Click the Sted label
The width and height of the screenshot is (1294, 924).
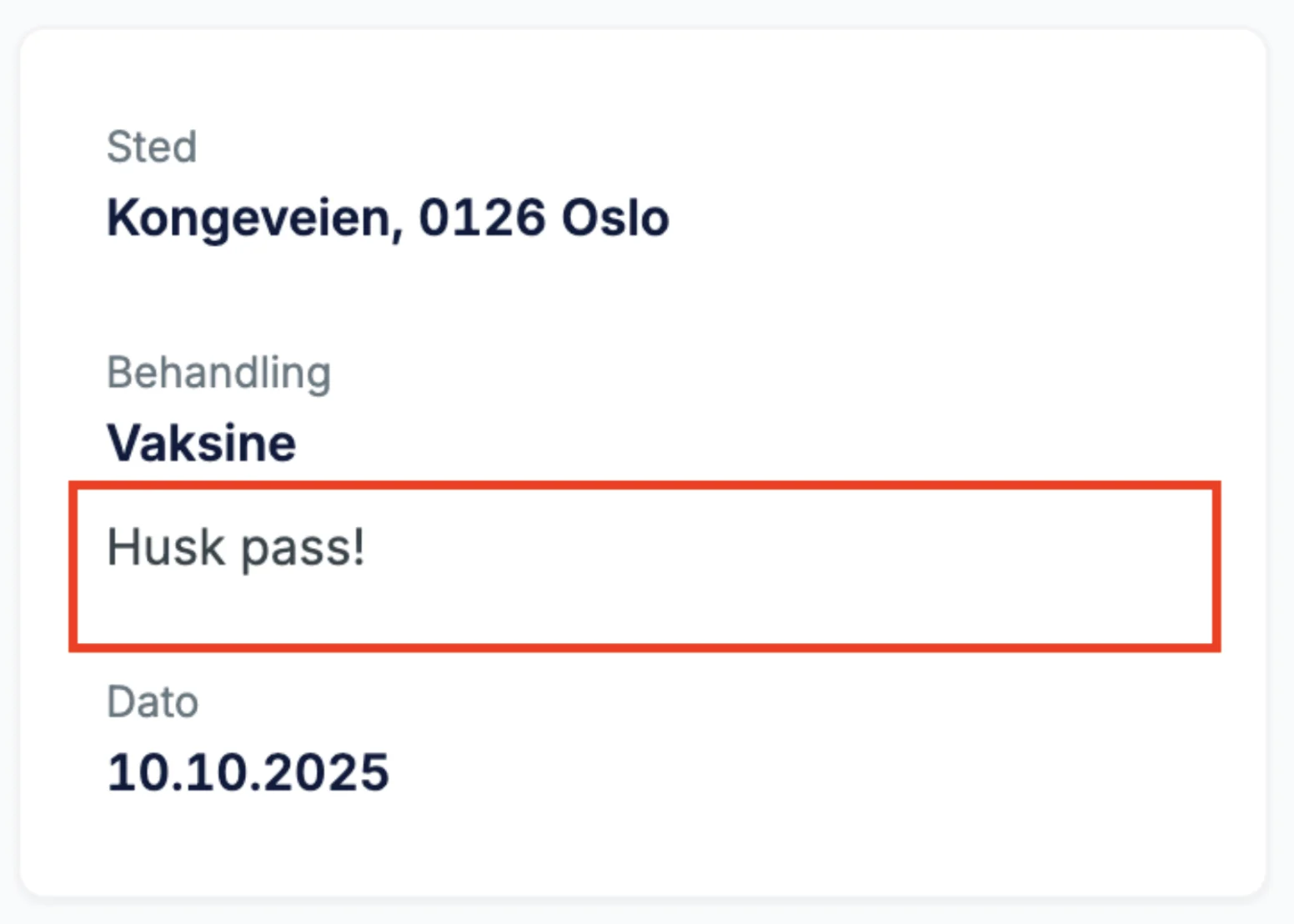coord(152,147)
